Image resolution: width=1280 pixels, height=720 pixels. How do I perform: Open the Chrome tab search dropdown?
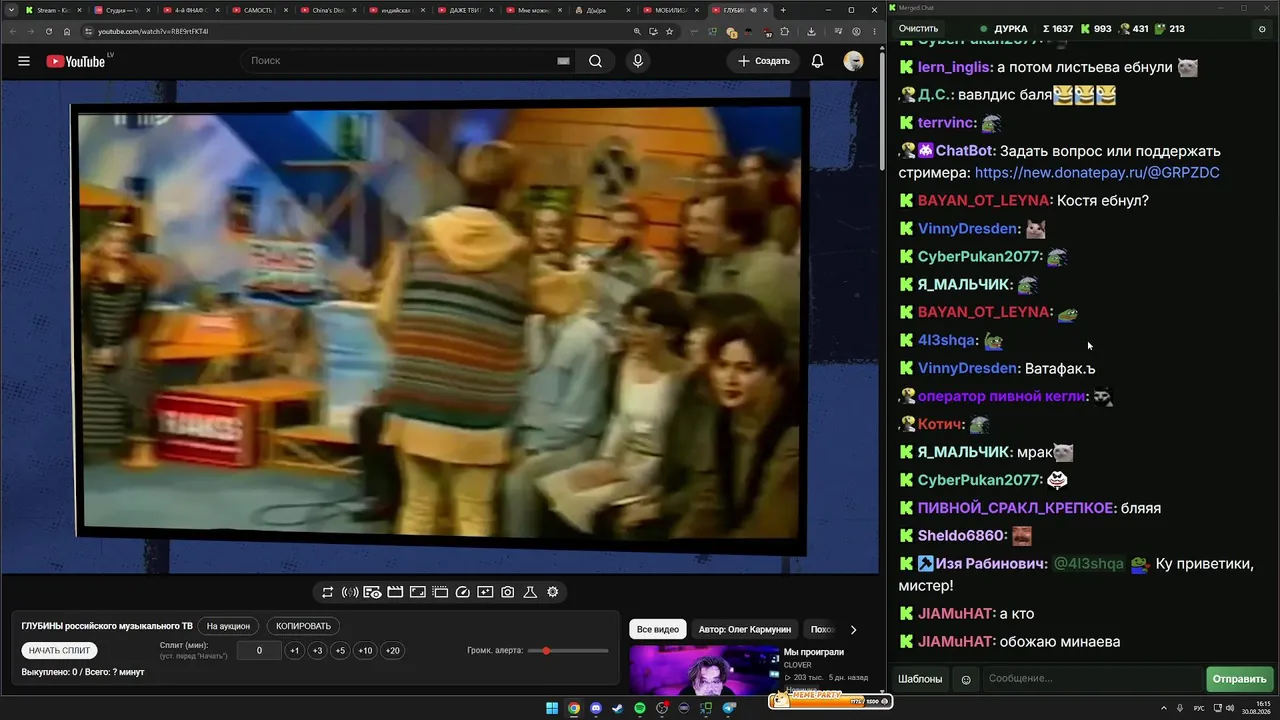(10, 10)
